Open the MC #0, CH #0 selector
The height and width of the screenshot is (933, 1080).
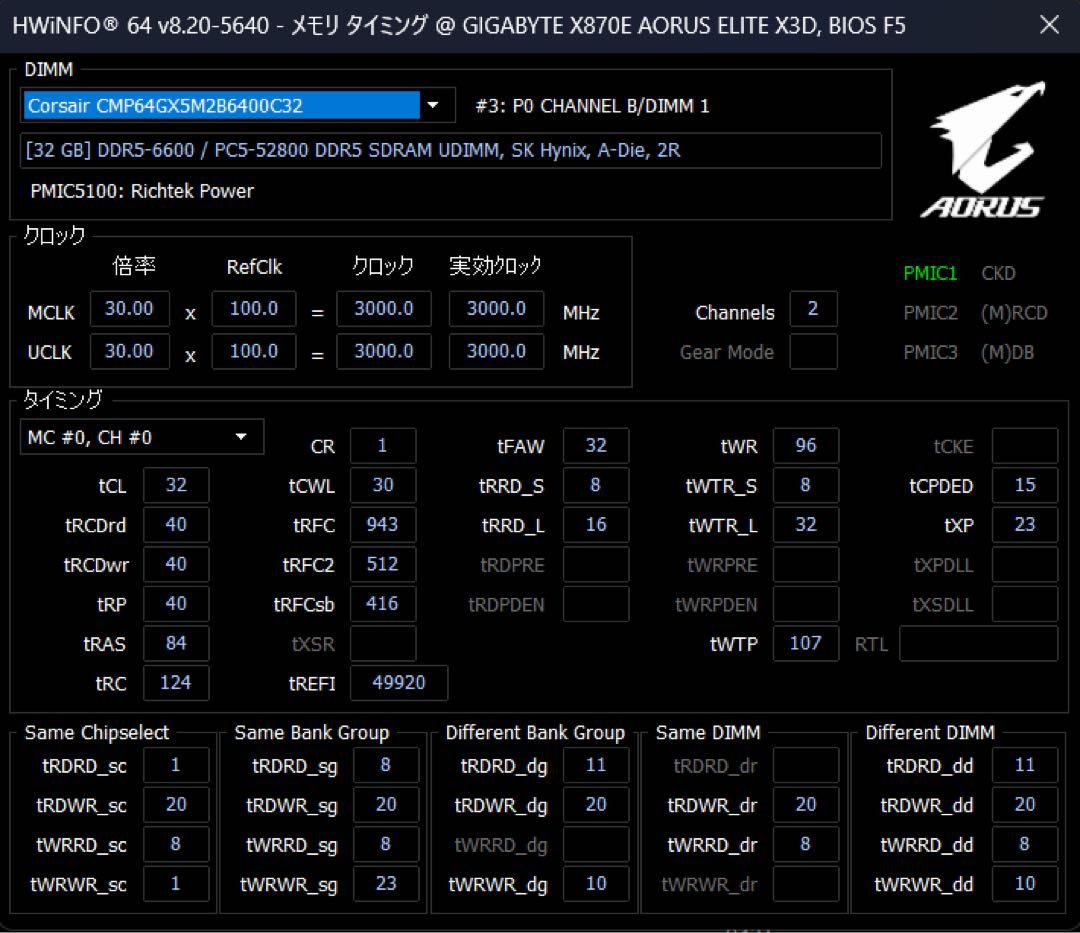point(140,437)
